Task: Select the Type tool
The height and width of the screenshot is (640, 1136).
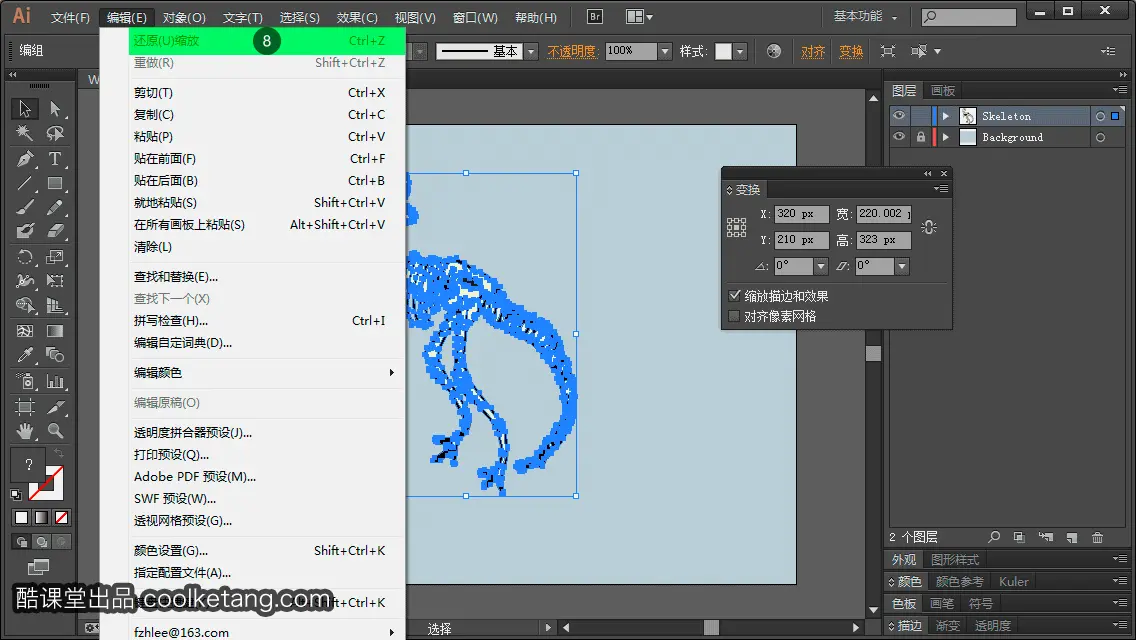Action: [x=55, y=159]
